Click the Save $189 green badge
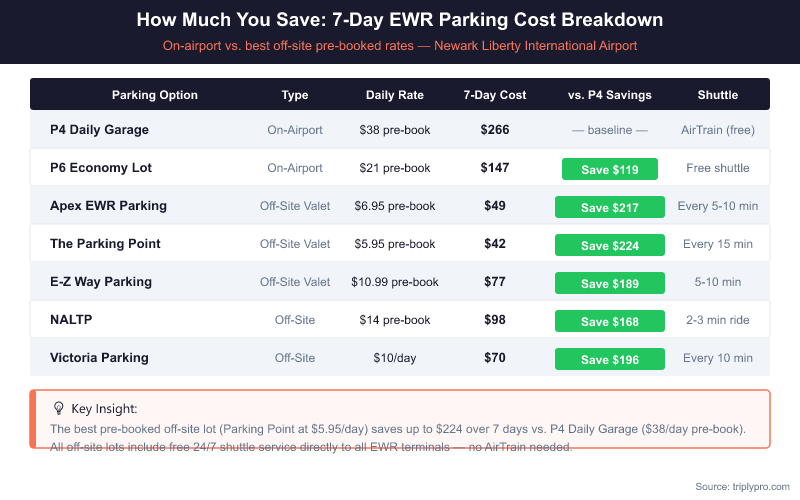The image size is (800, 500). coord(609,283)
